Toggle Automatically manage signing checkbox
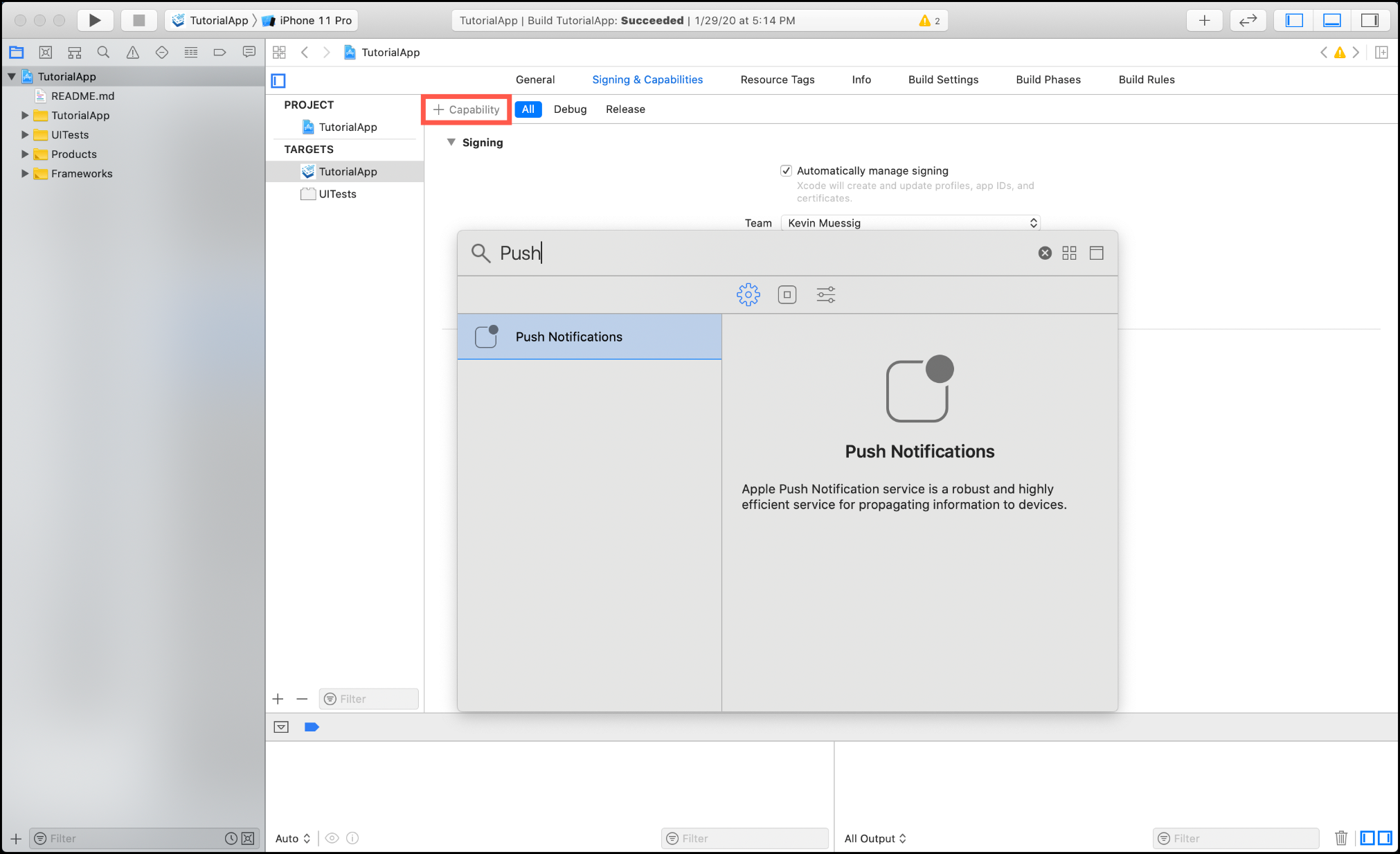This screenshot has height=854, width=1400. 786,170
